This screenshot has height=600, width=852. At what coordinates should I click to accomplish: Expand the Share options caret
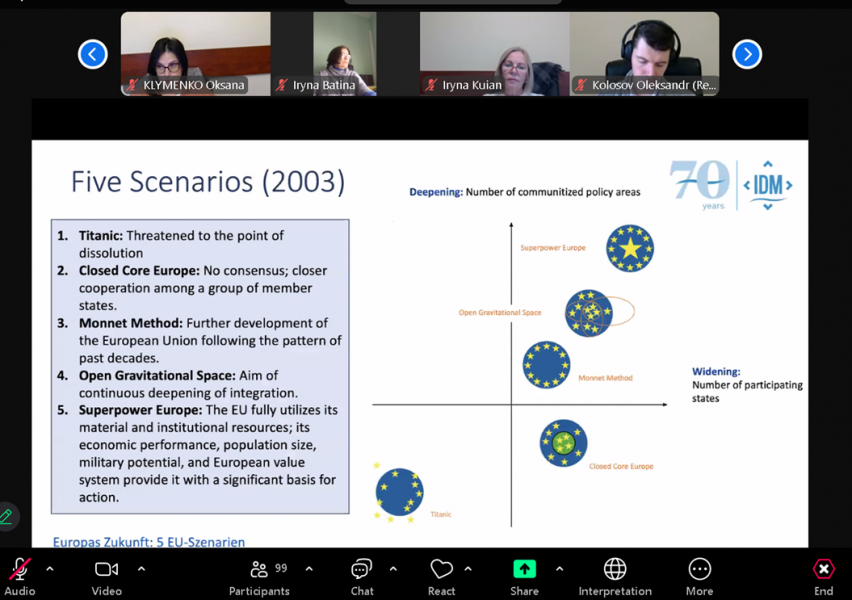tap(559, 569)
